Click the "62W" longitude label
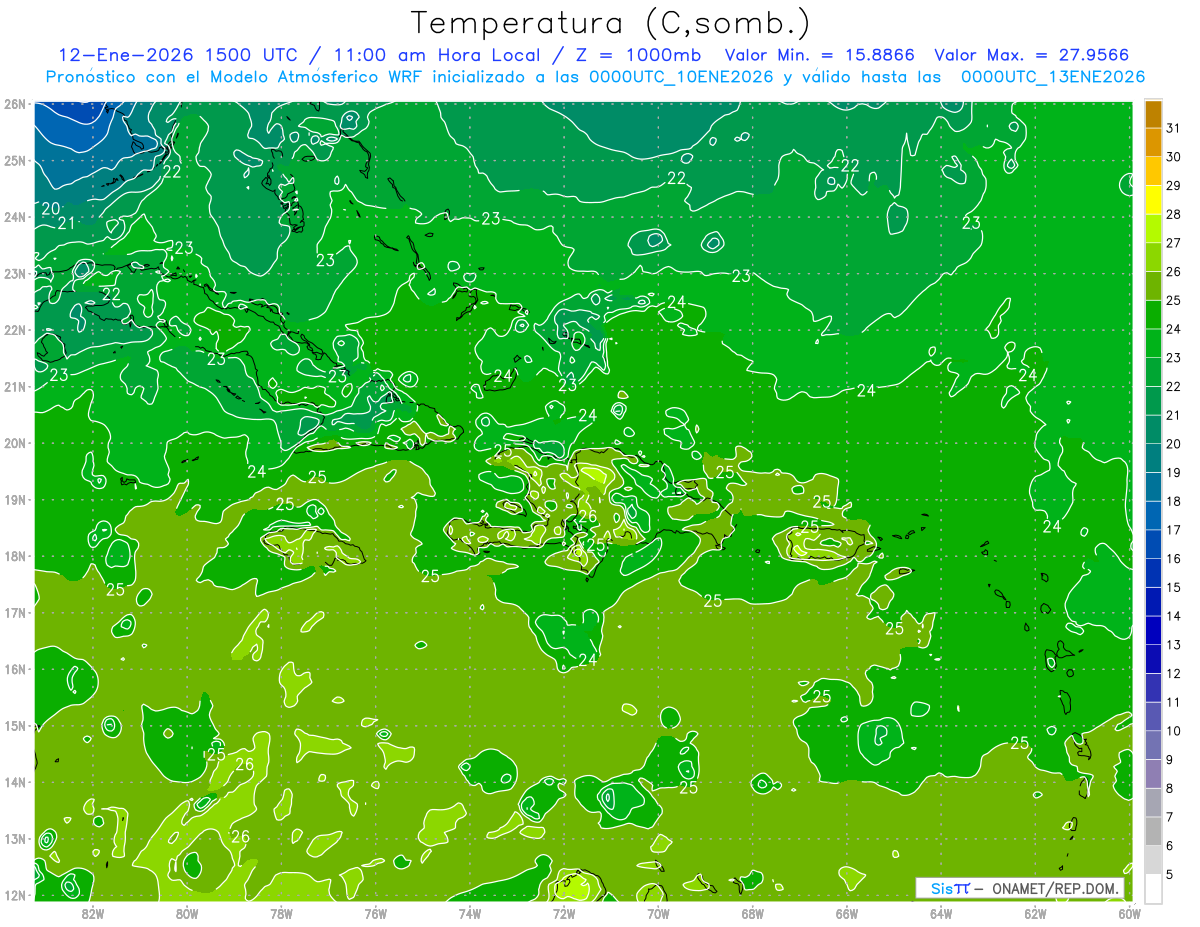 tap(1035, 913)
